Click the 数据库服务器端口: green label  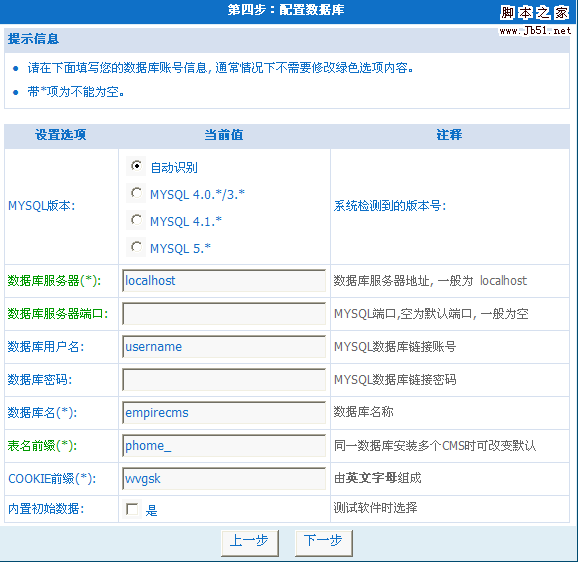point(58,314)
